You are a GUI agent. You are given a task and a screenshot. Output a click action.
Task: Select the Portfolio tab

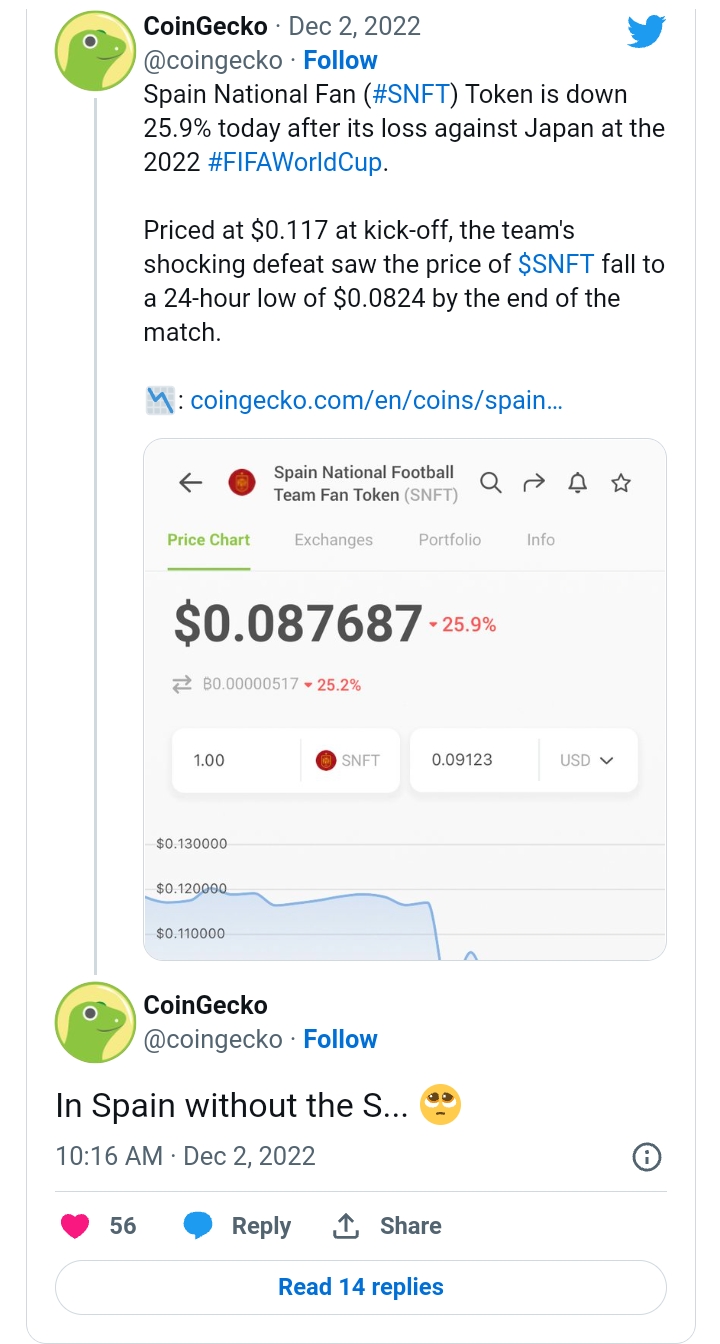pyautogui.click(x=449, y=540)
